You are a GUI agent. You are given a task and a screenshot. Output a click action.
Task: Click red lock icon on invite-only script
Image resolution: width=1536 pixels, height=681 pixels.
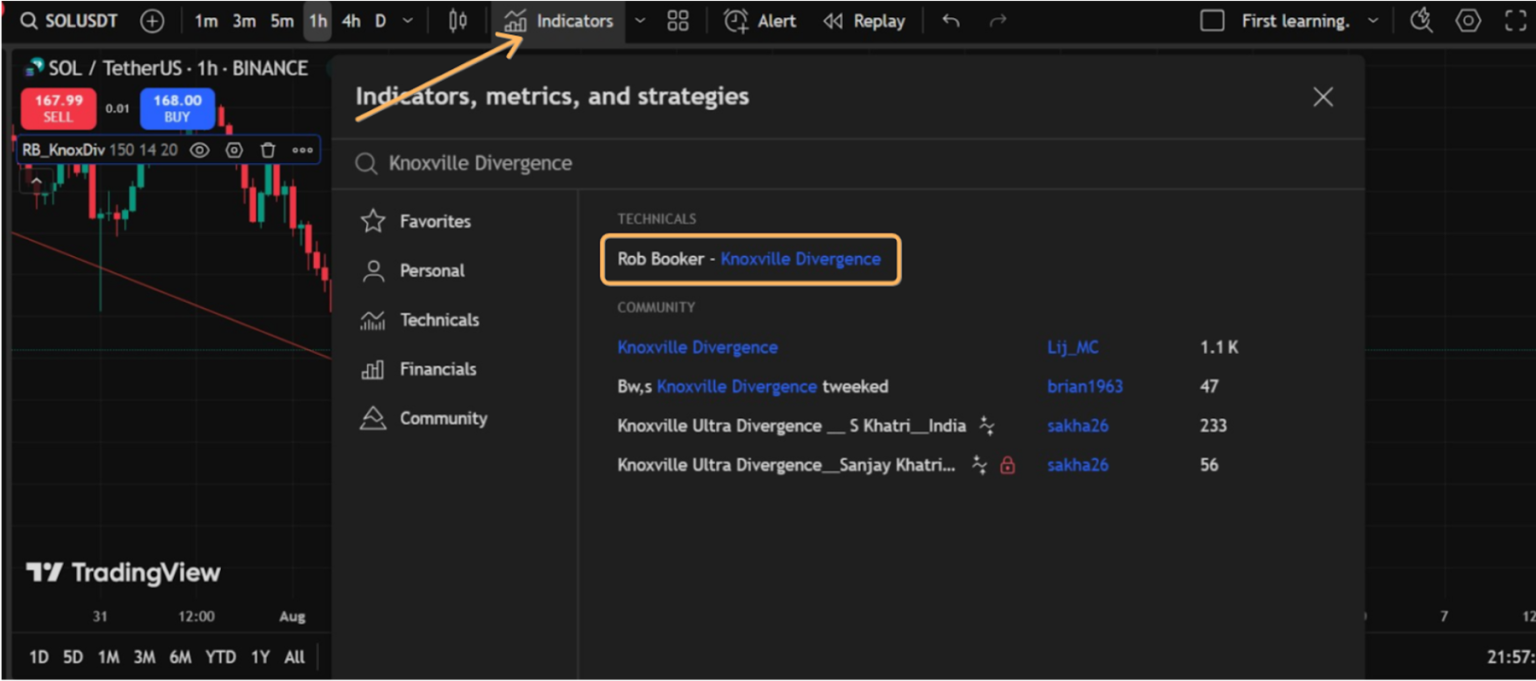click(1007, 465)
